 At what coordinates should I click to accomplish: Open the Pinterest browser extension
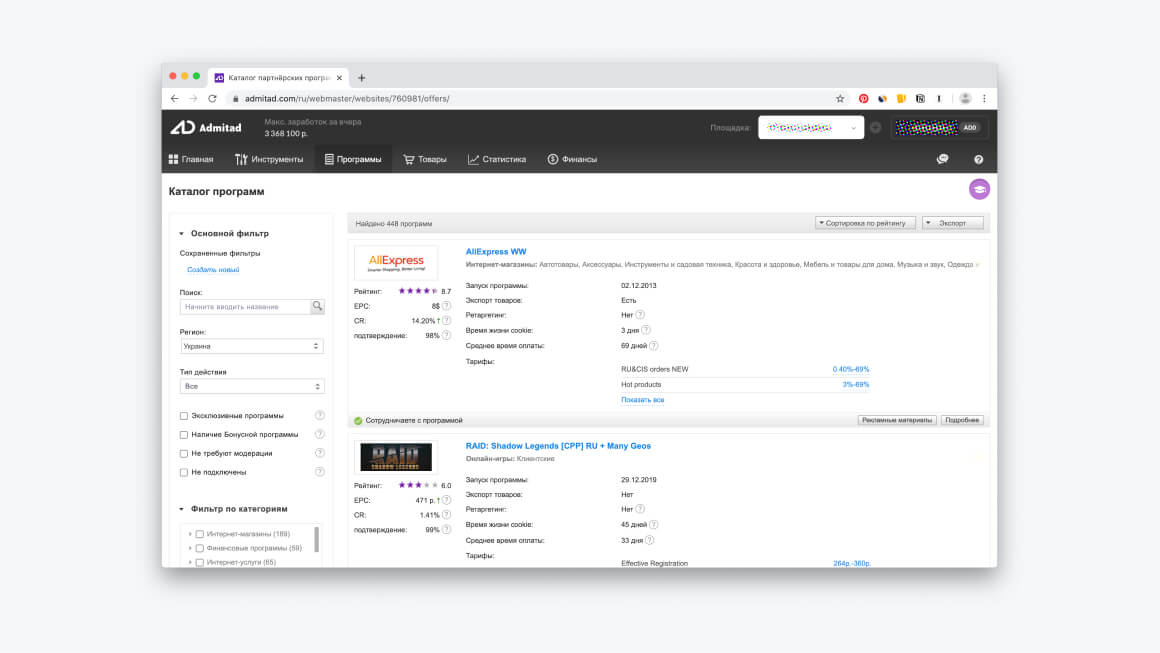click(x=863, y=98)
